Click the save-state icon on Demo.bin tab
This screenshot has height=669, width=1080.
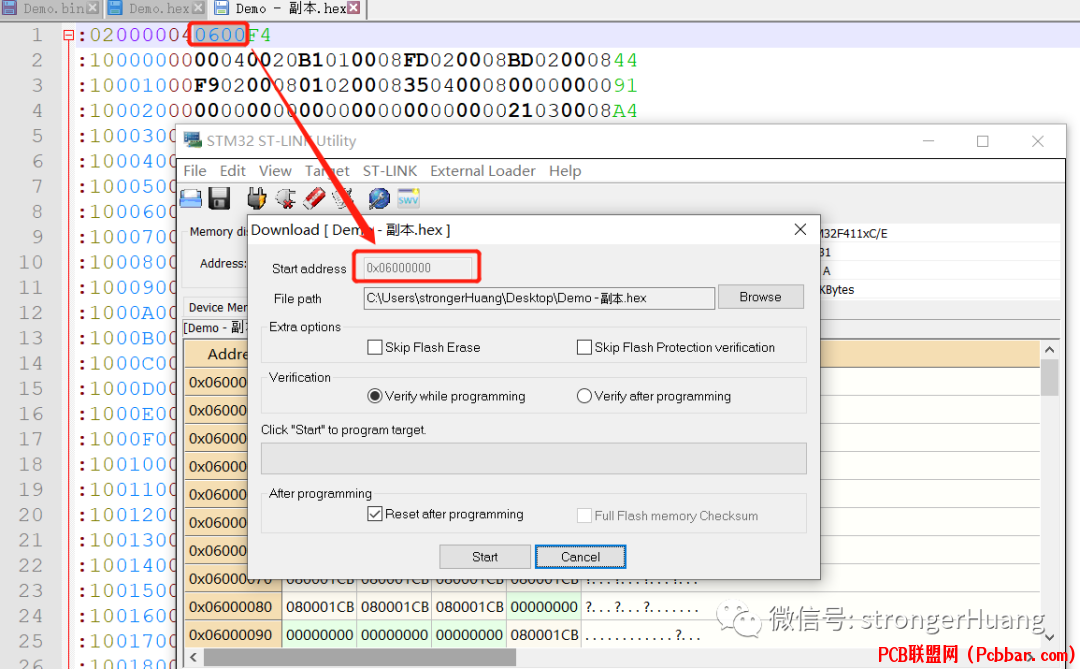click(10, 8)
